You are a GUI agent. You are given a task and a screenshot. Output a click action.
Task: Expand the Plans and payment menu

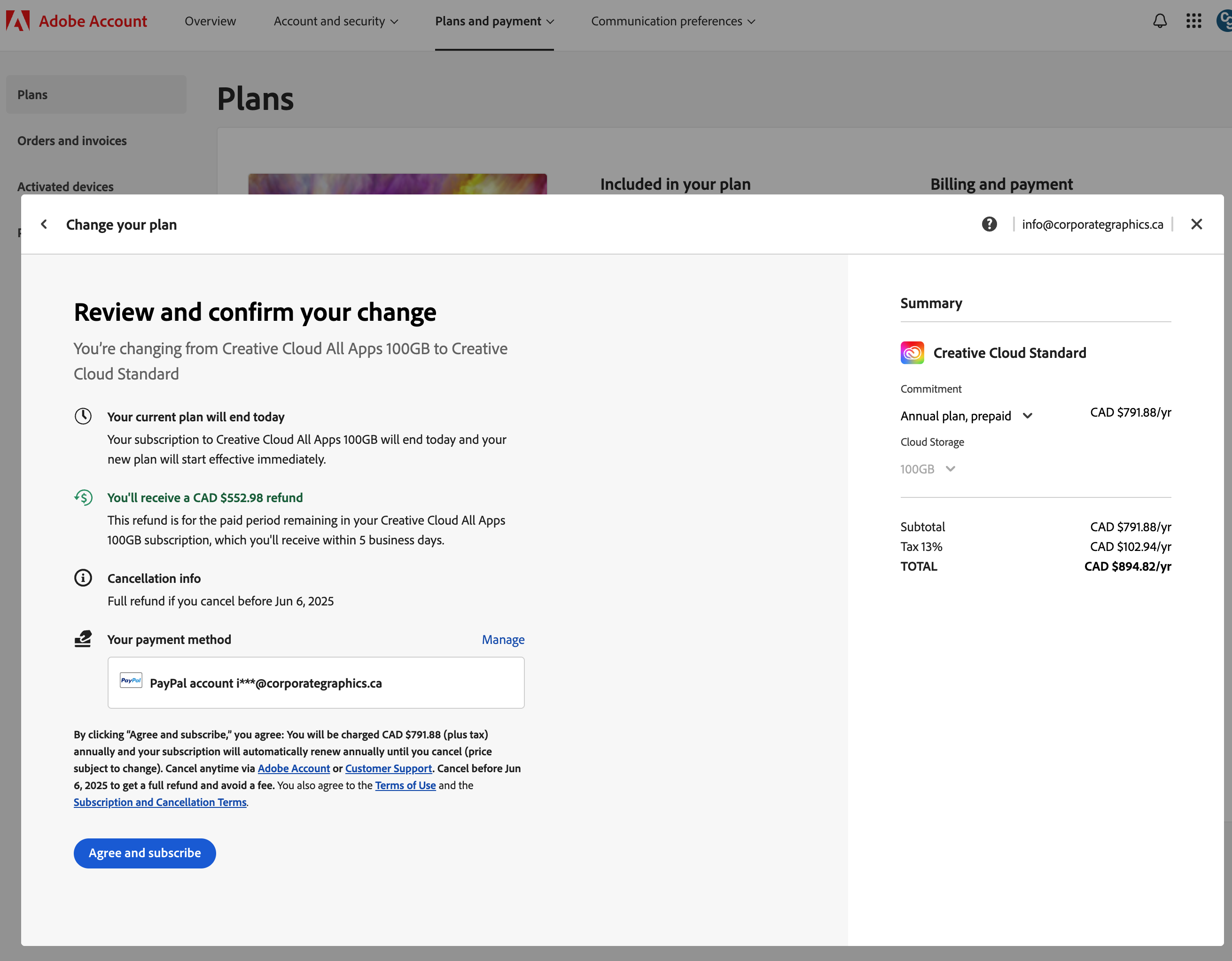pos(494,22)
